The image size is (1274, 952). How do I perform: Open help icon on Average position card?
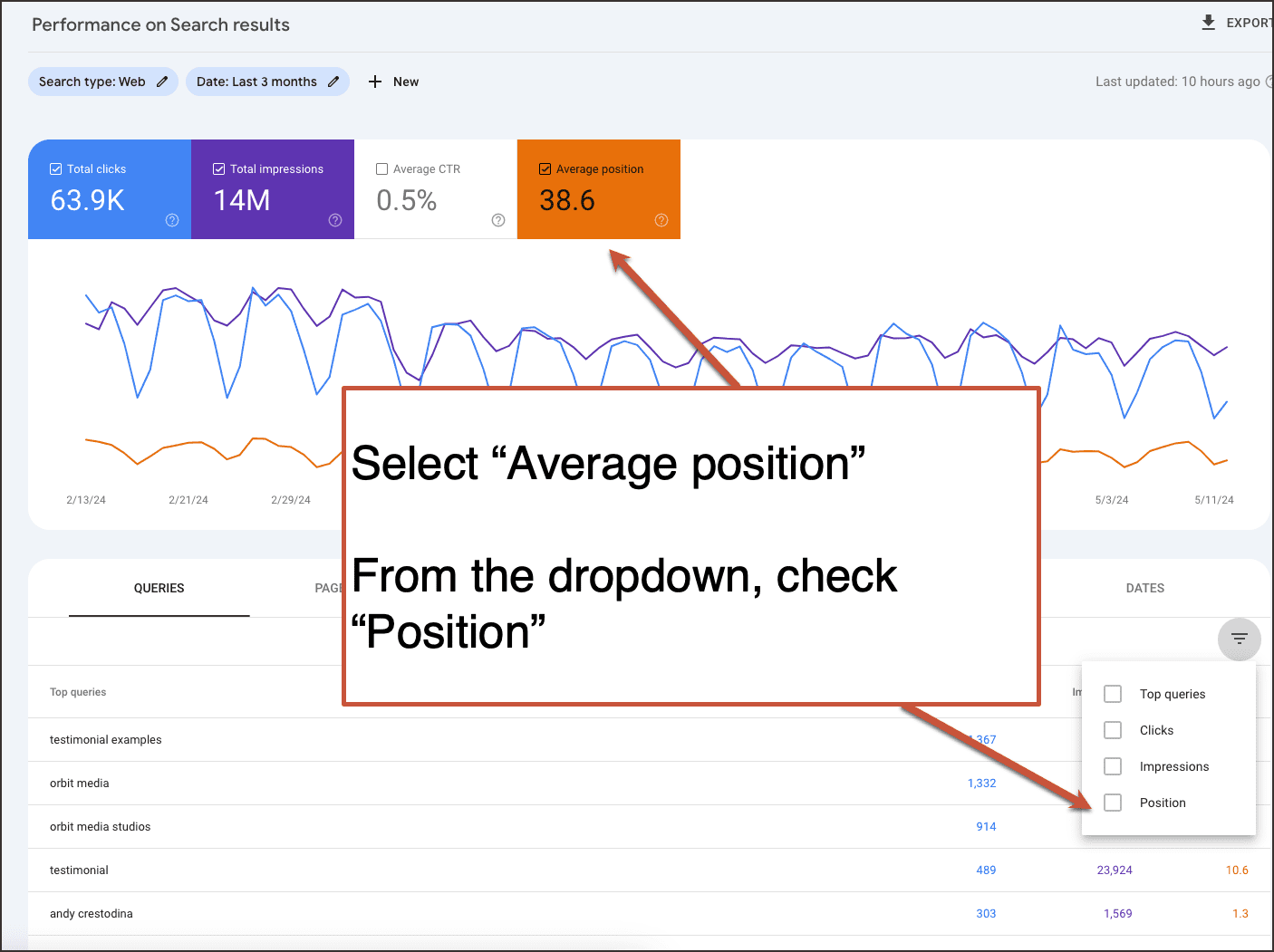661,220
